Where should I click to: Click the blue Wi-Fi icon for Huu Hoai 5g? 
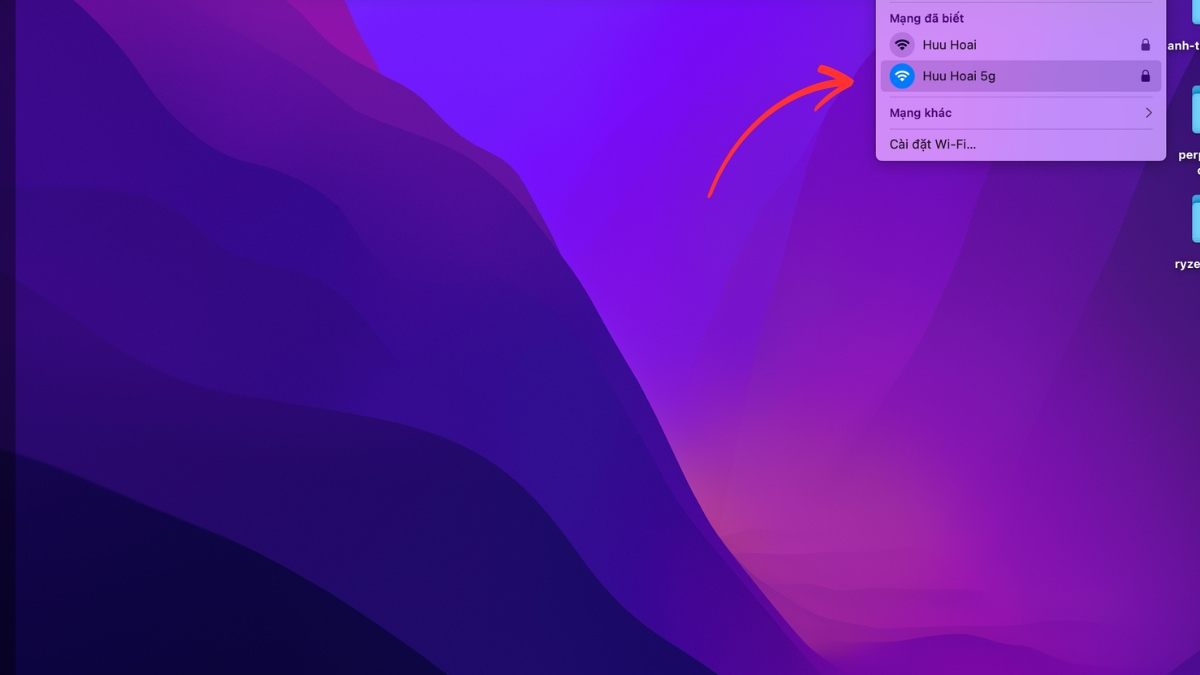tap(902, 76)
